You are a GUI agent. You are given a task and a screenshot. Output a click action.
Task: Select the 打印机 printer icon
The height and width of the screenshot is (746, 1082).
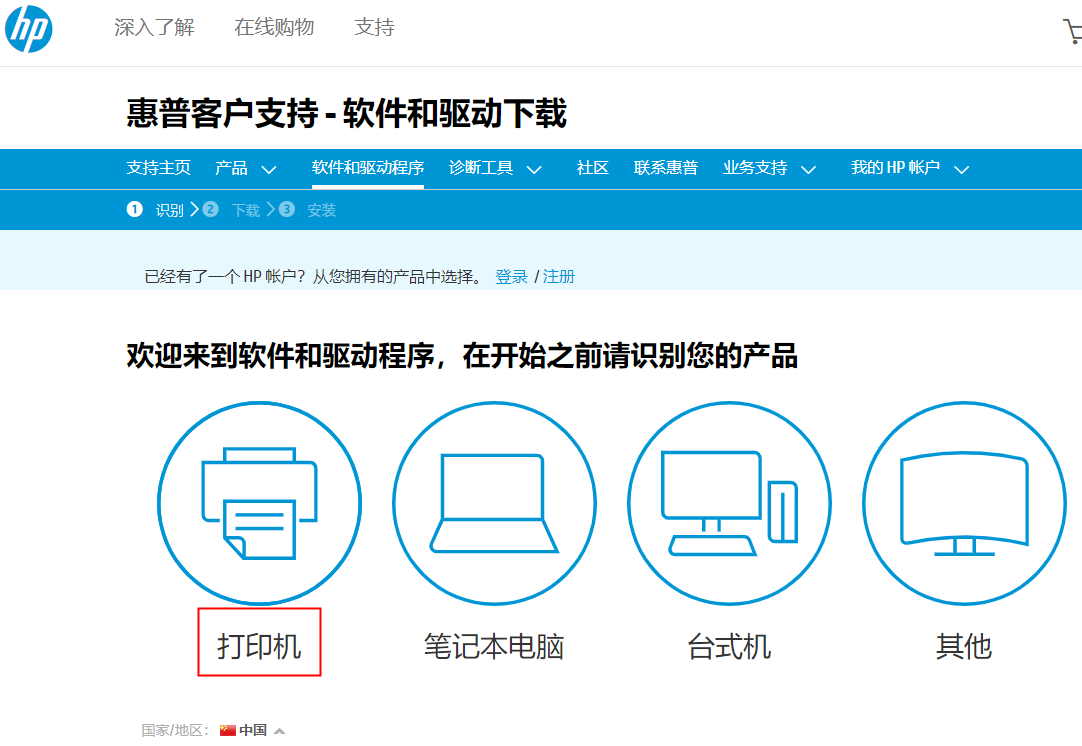(259, 503)
